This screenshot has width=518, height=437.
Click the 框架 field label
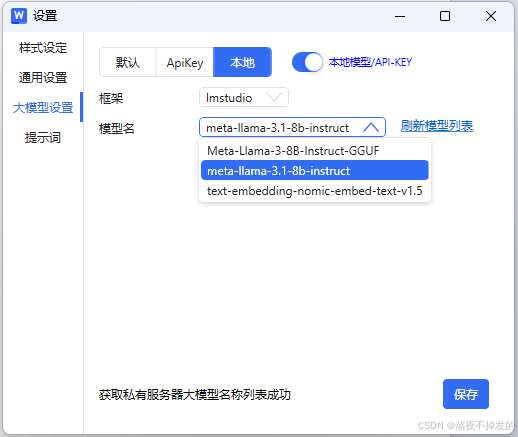111,98
